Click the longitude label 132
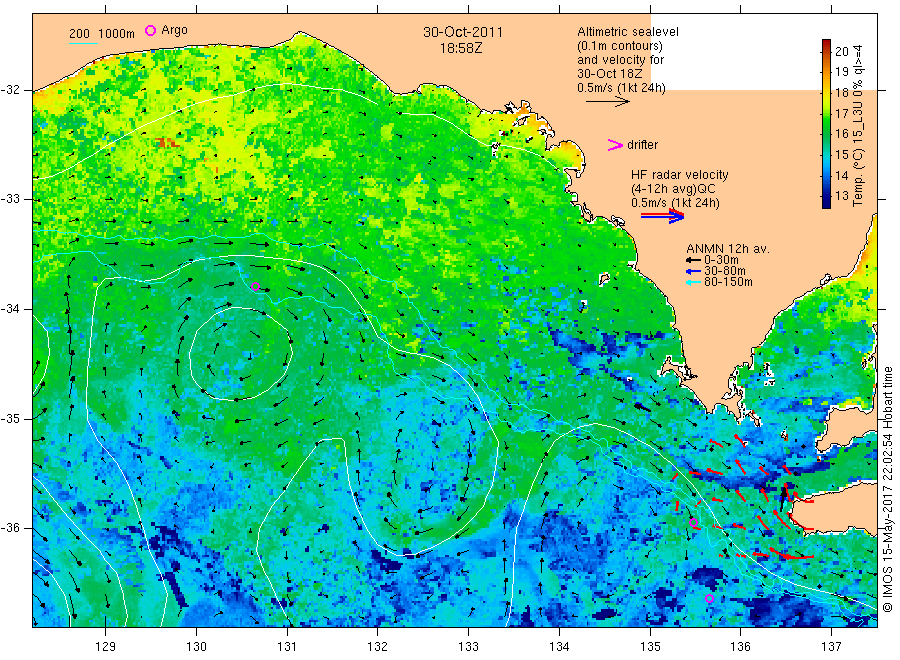The width and height of the screenshot is (900, 660). [x=378, y=647]
